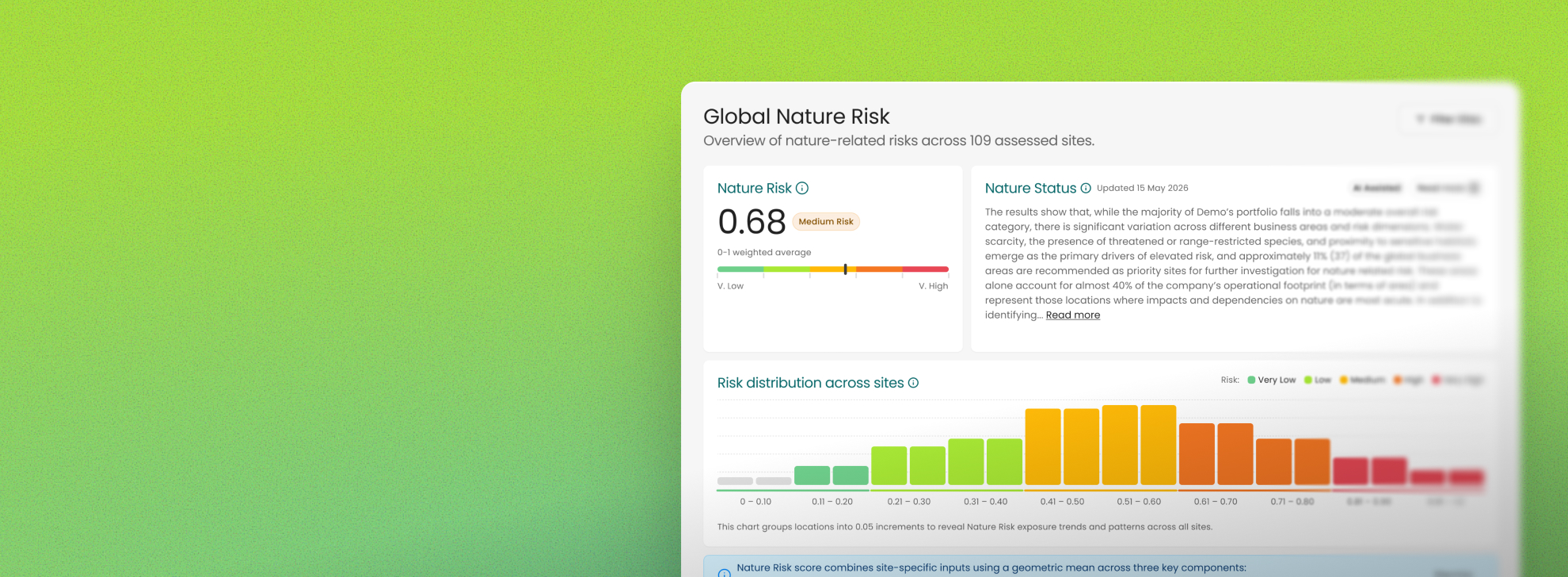Toggle the Medium legend item
The image size is (1568, 577).
pos(1362,380)
